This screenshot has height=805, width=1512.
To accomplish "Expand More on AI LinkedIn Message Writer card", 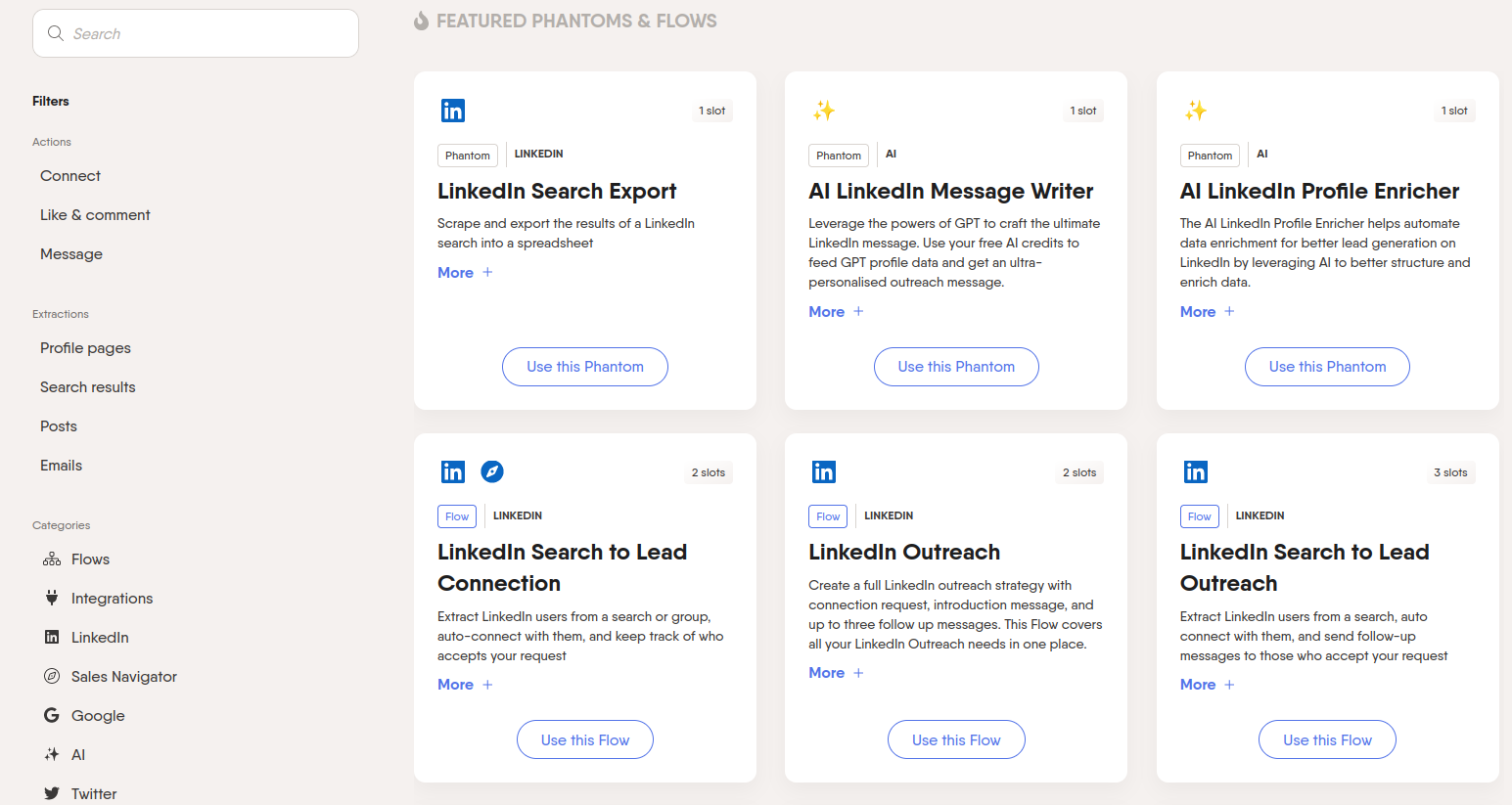I will pyautogui.click(x=836, y=312).
